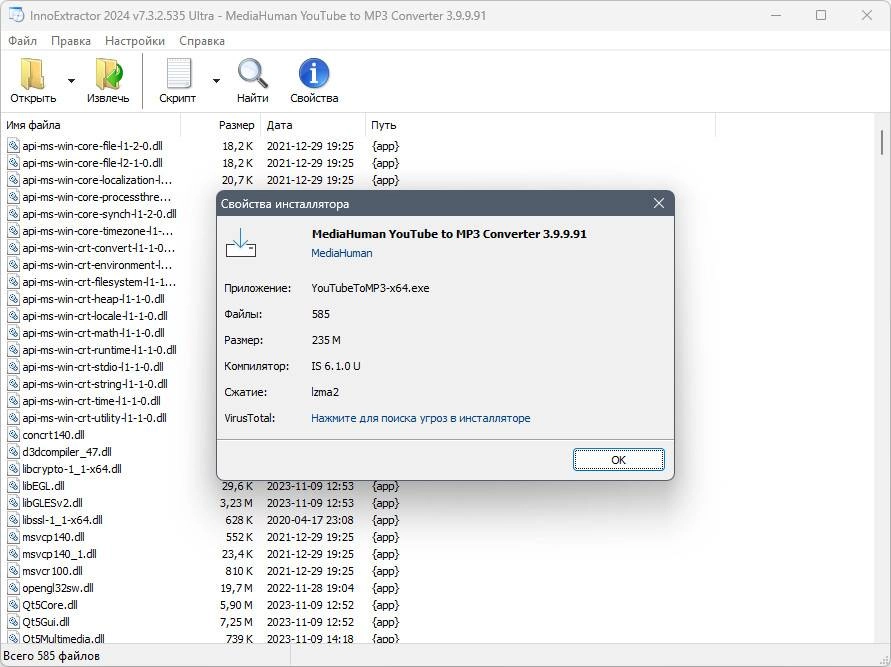Sort by Путь column header
This screenshot has width=891, height=667.
tap(540, 125)
